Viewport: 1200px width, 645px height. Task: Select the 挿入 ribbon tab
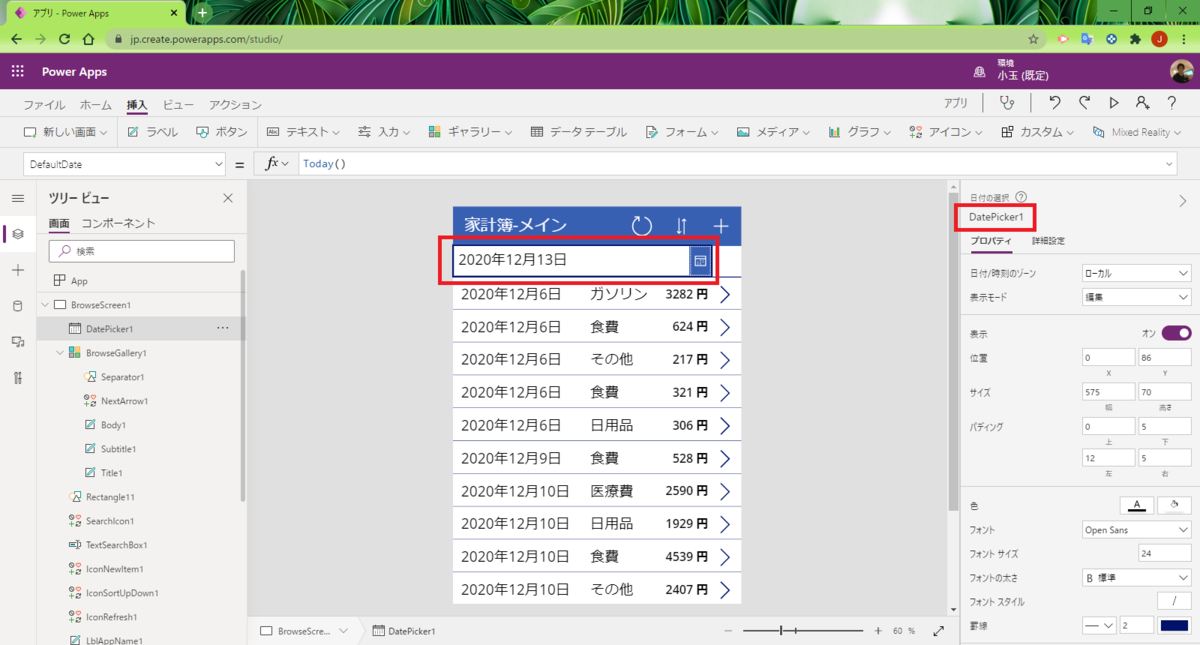point(137,105)
